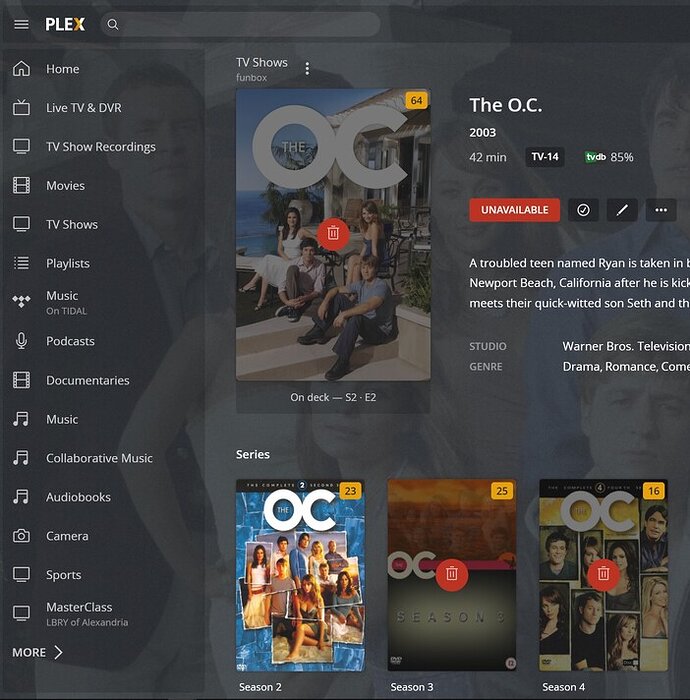Click the 25 badge on Season 3
The height and width of the screenshot is (700, 690).
click(x=502, y=491)
